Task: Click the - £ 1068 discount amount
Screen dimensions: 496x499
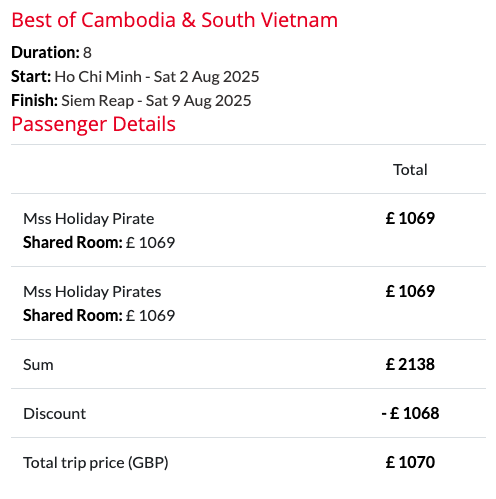Action: coord(410,413)
